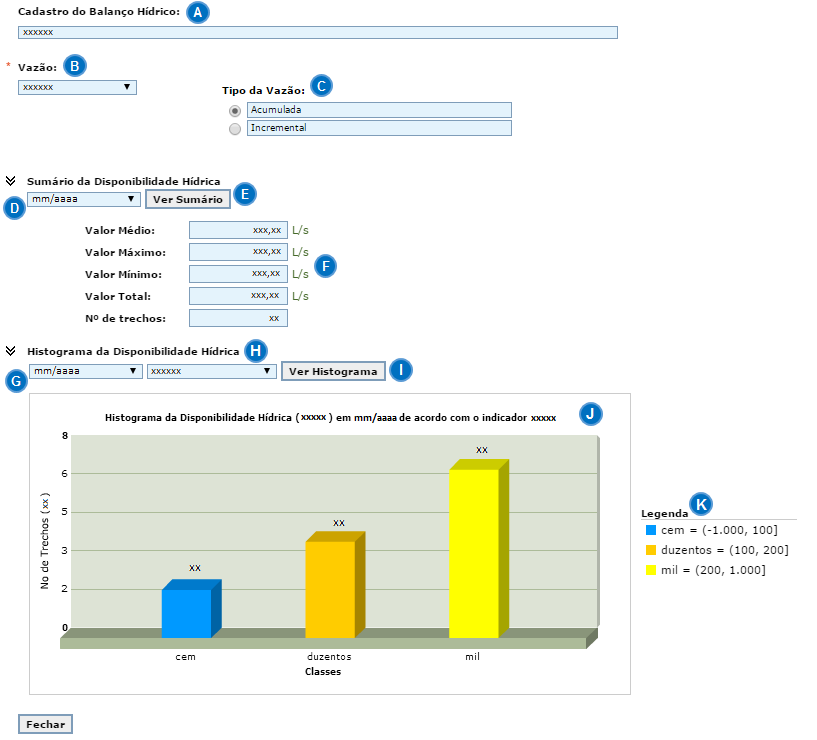Open the Vazão dropdown
The height and width of the screenshot is (740, 817).
[x=77, y=87]
